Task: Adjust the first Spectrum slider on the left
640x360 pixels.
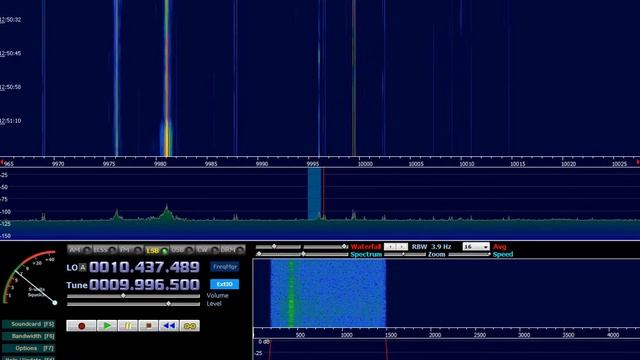Action: (x=278, y=254)
